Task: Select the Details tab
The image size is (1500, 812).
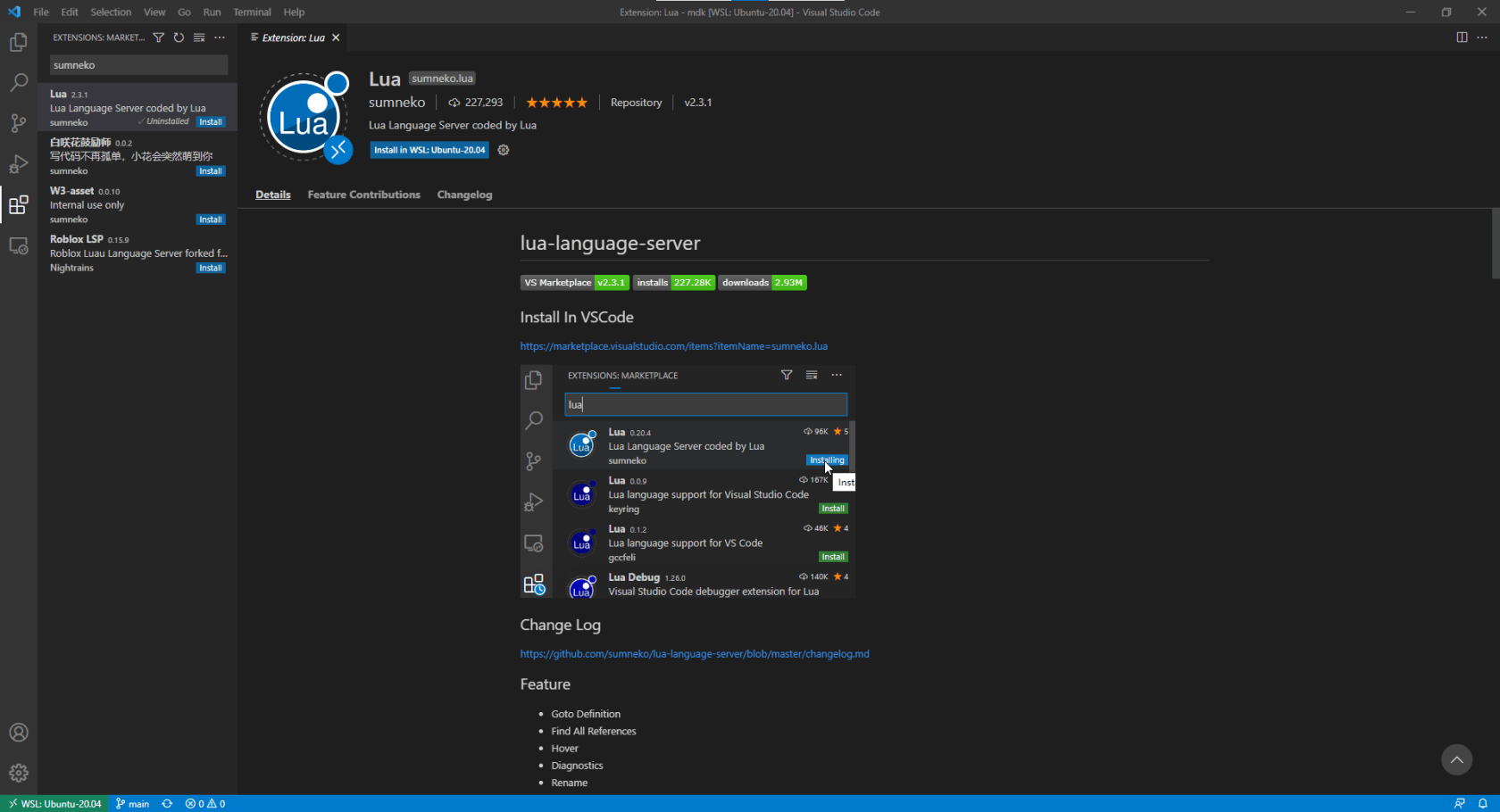Action: click(273, 195)
